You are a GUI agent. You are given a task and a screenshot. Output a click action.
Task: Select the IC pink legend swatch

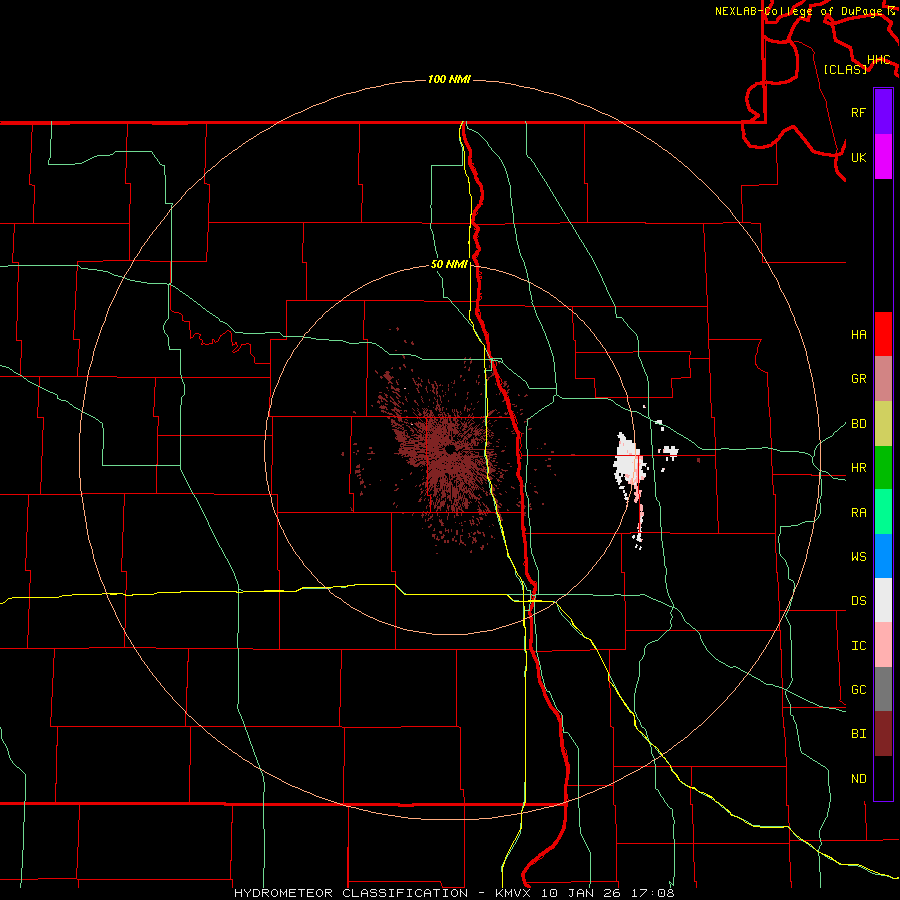pos(883,645)
